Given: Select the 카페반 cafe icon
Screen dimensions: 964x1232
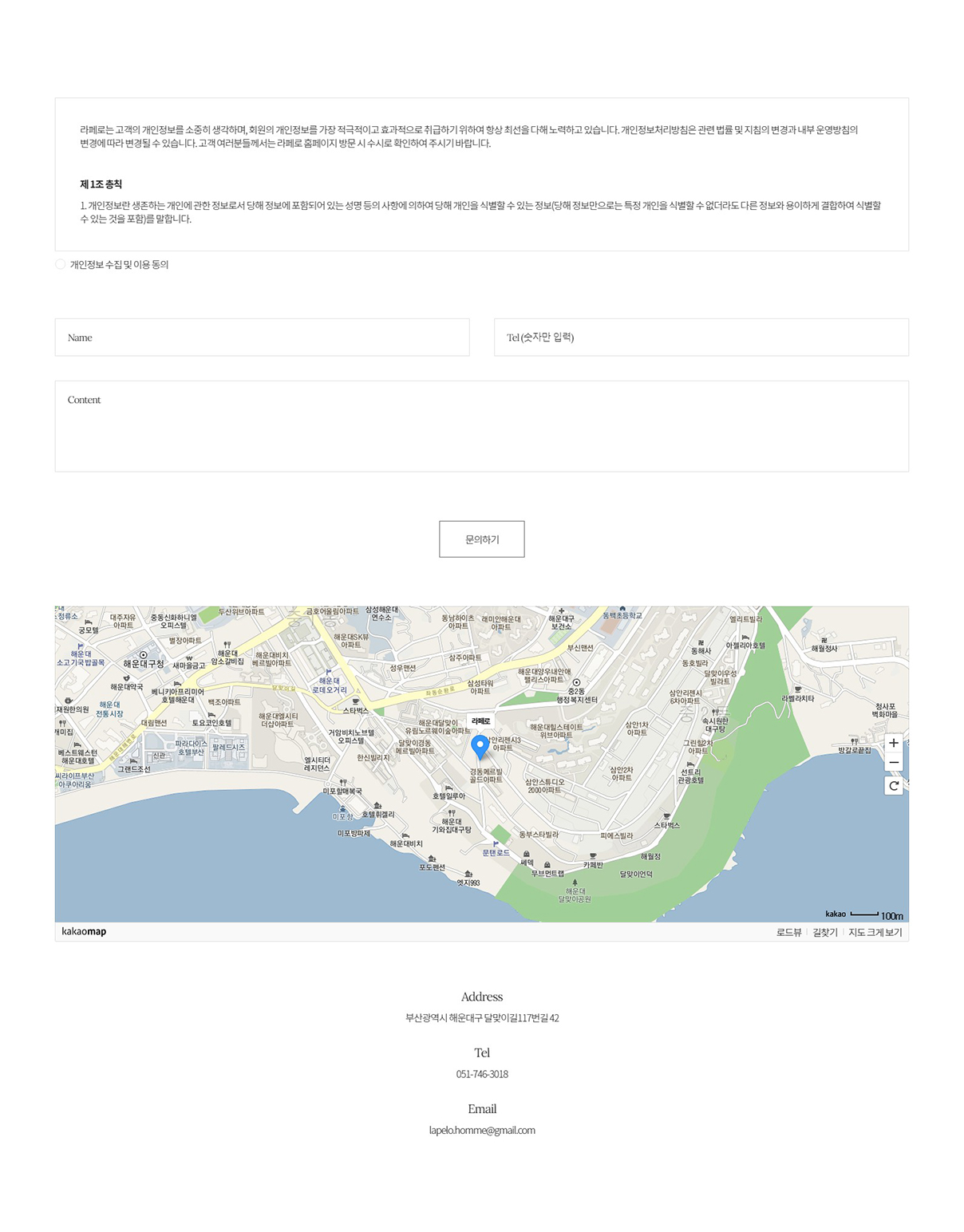Looking at the screenshot, I should tap(592, 856).
